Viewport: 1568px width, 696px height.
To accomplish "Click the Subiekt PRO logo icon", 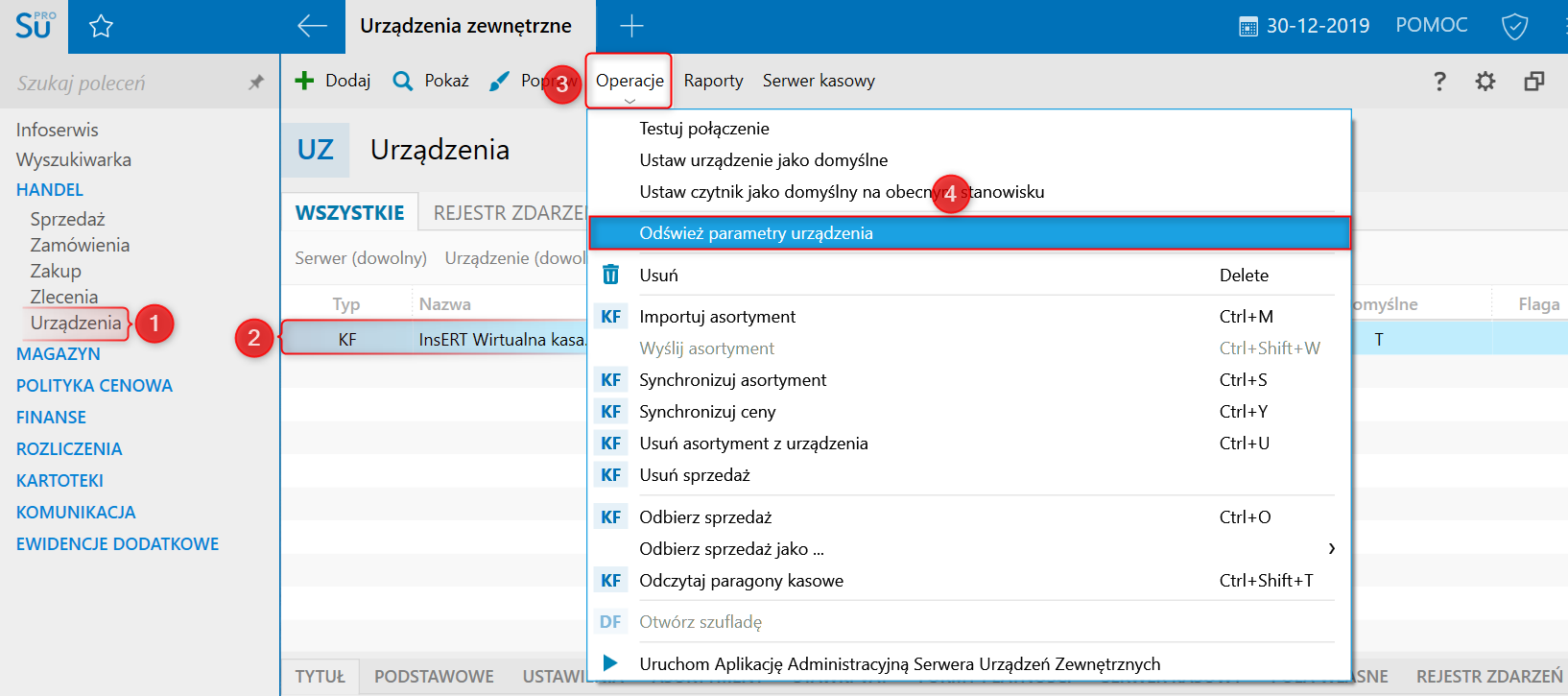I will pos(35,25).
